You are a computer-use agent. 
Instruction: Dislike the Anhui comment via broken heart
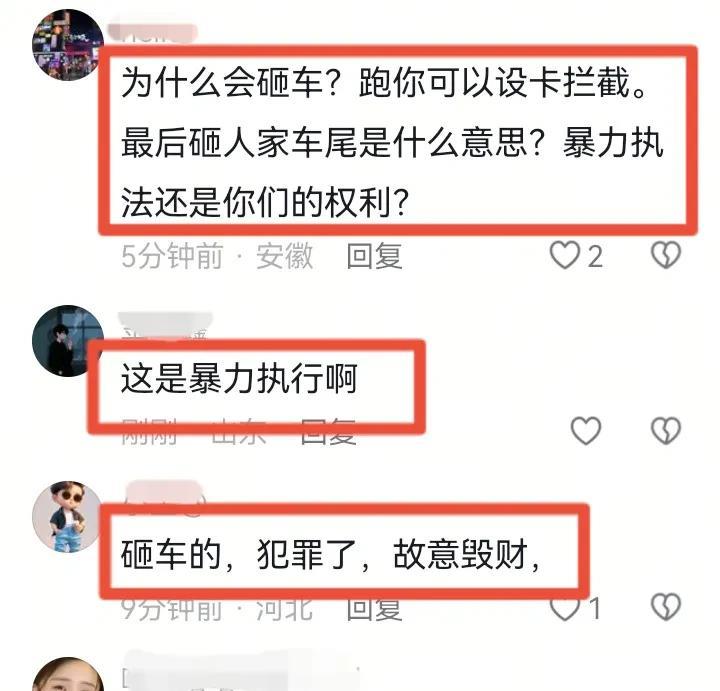point(666,255)
